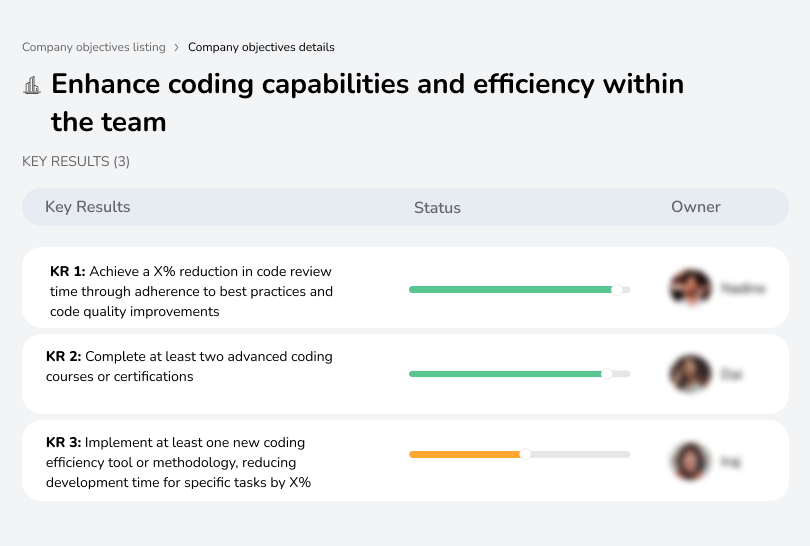Open KR 2 advanced coding courses description
Viewport: 810px width, 546px height.
click(x=189, y=366)
